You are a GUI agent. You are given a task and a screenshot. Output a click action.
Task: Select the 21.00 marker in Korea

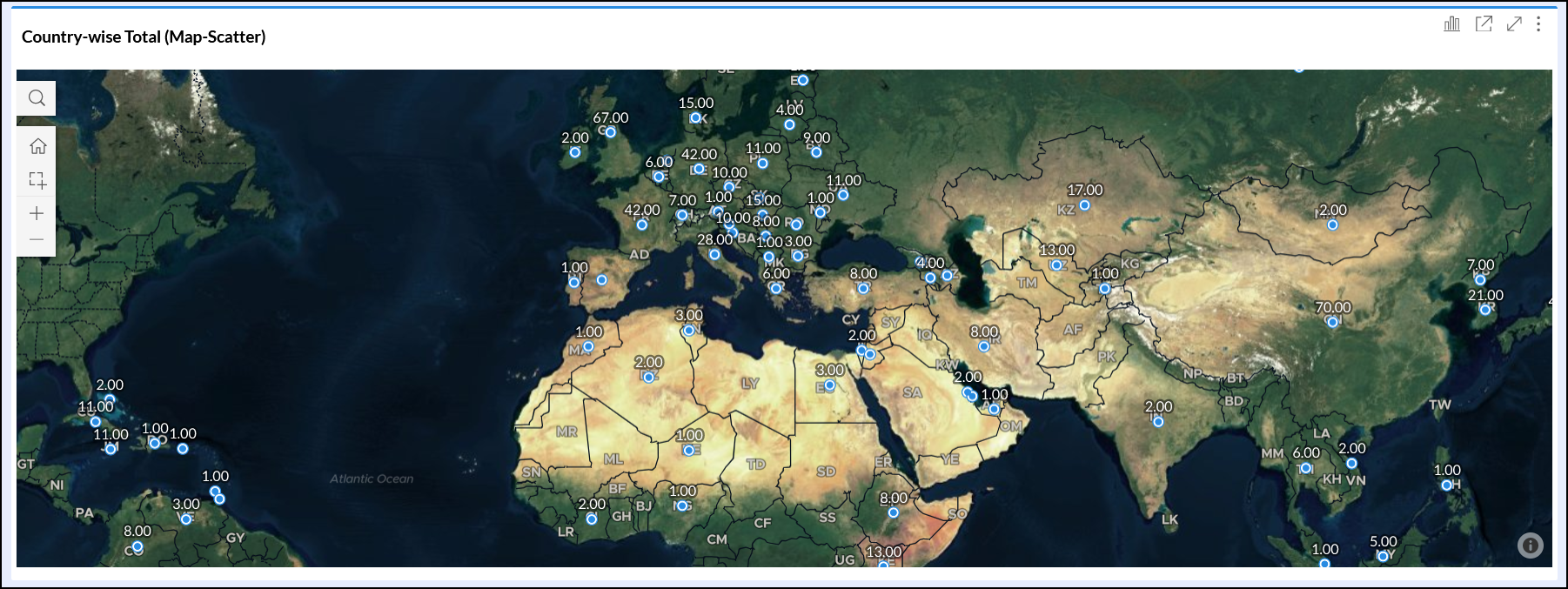[x=1485, y=310]
